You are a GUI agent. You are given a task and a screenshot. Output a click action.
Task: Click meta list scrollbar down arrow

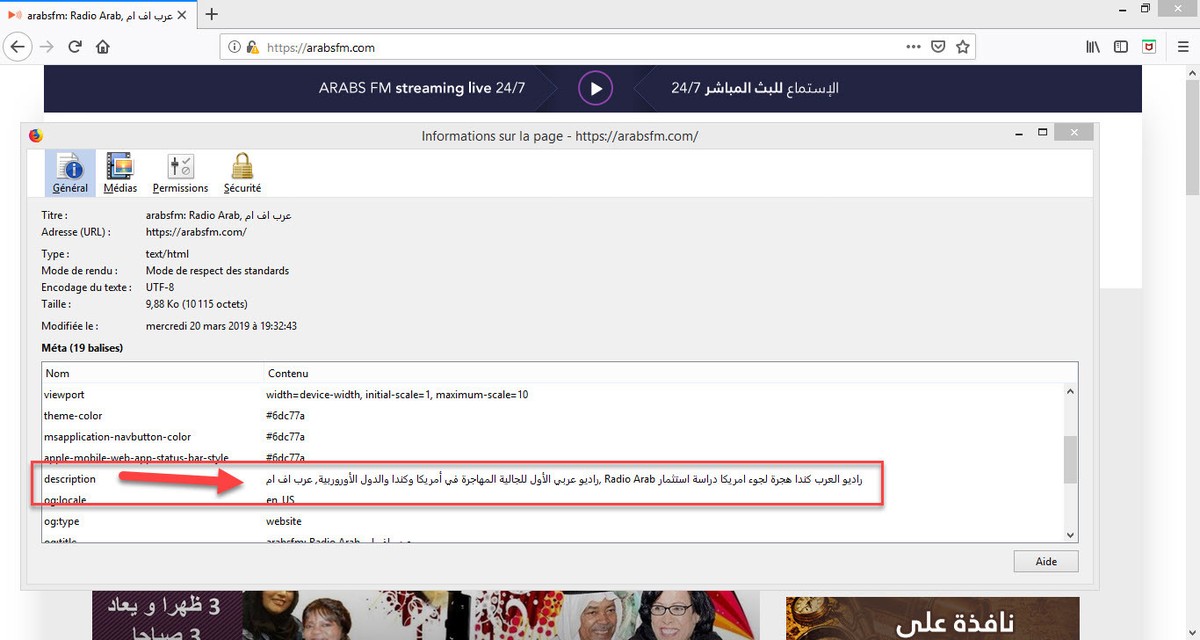(x=1070, y=535)
